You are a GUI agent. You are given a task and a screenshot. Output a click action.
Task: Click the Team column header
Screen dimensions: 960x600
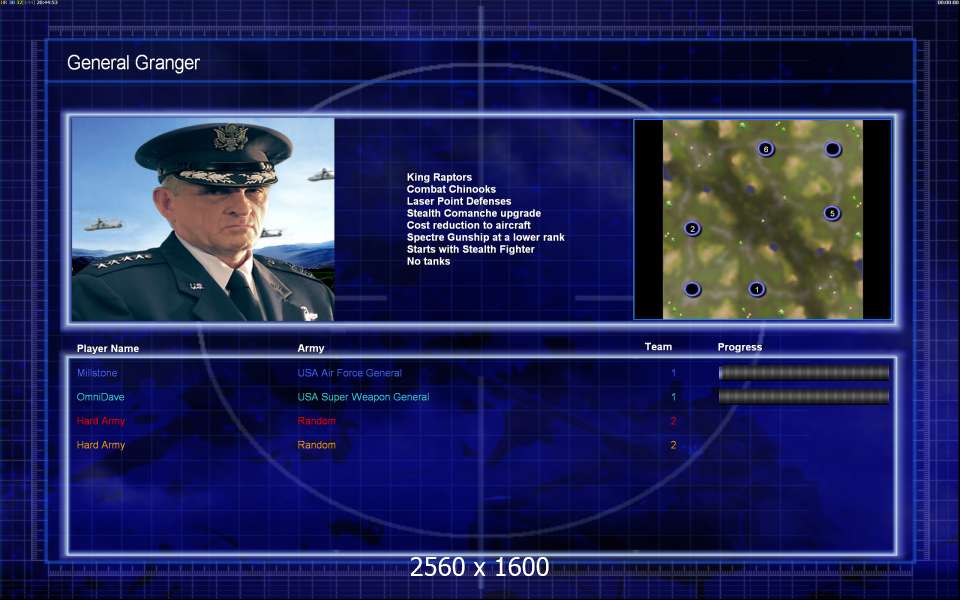coord(658,347)
